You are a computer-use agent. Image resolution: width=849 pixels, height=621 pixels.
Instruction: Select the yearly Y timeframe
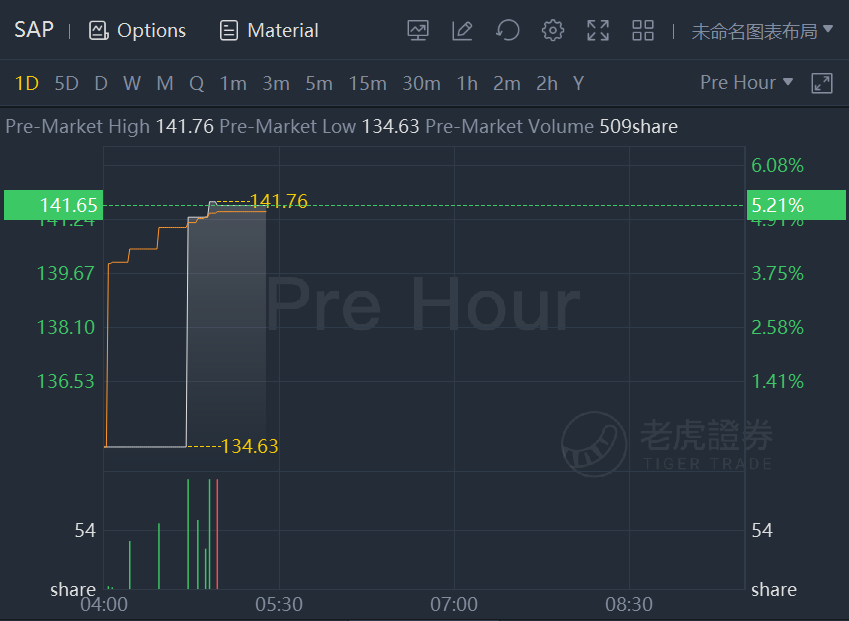(x=578, y=83)
